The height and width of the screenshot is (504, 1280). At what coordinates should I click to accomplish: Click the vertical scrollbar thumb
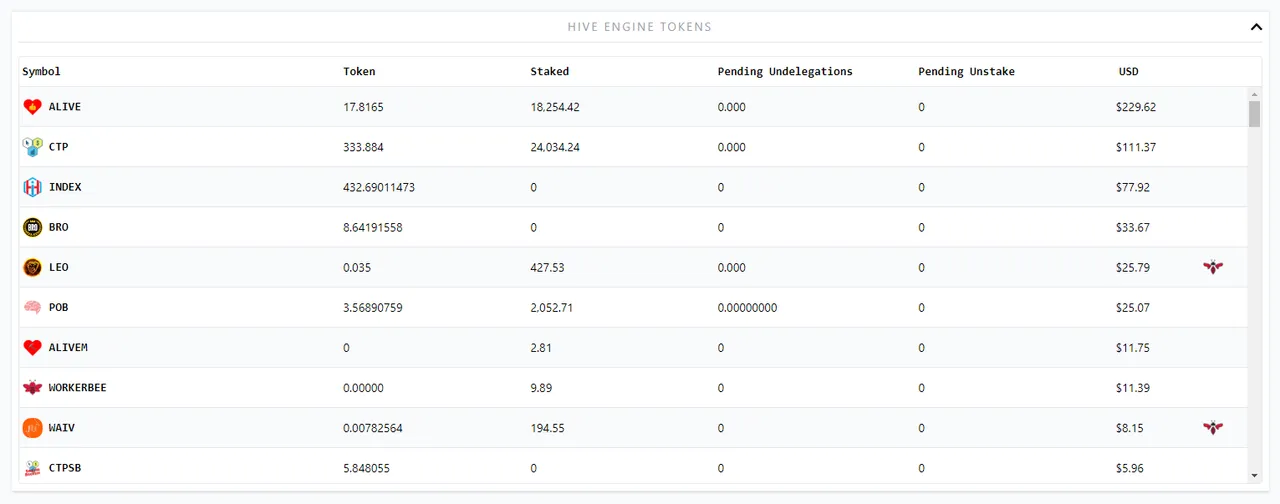1254,114
